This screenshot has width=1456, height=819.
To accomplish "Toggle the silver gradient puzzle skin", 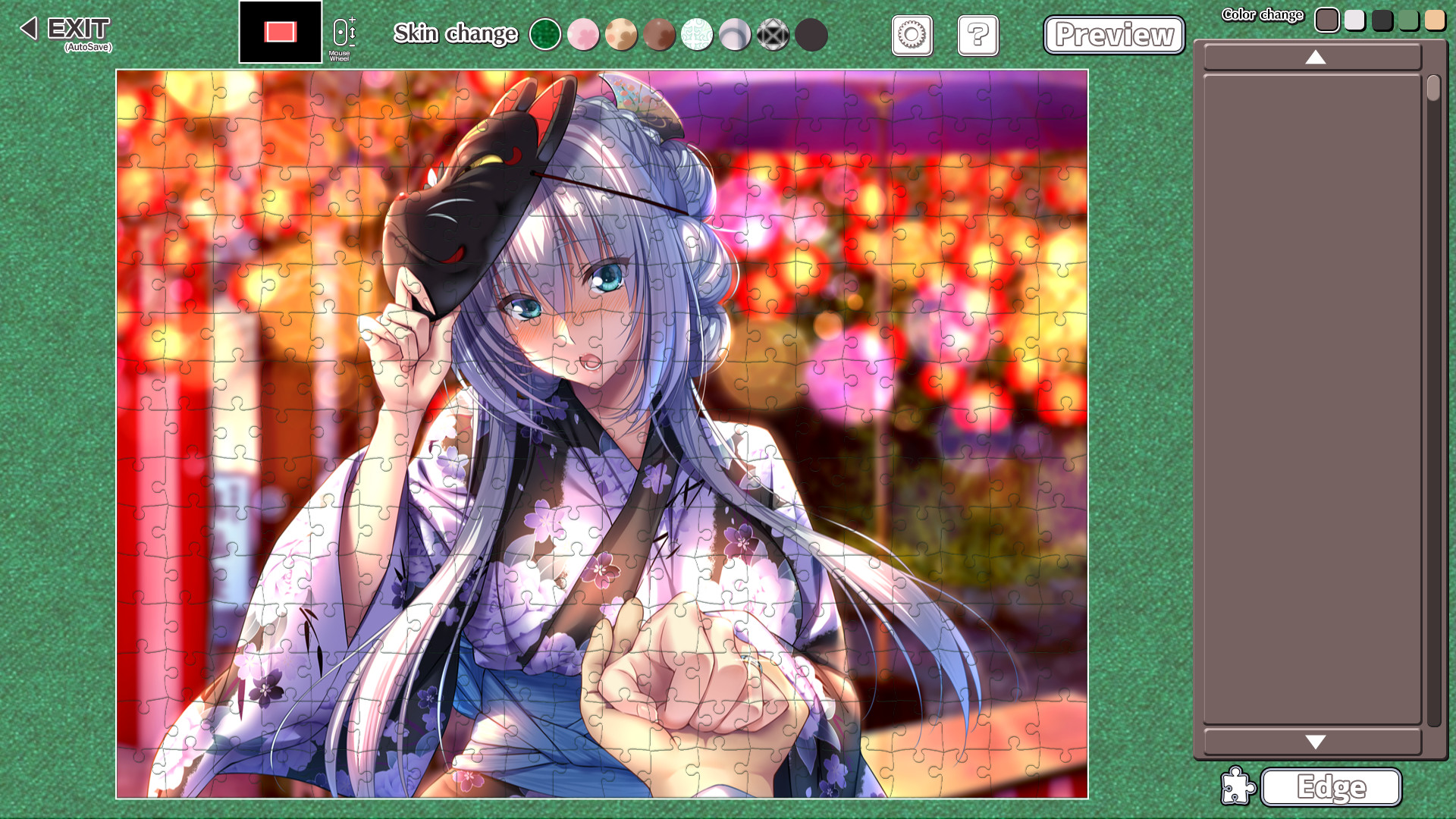I will pyautogui.click(x=736, y=34).
